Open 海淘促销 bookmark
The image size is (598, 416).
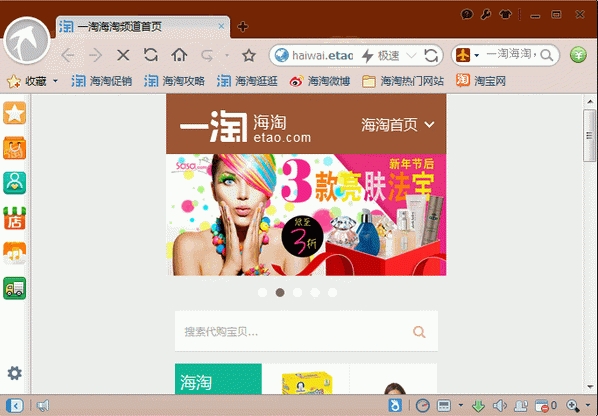point(101,81)
